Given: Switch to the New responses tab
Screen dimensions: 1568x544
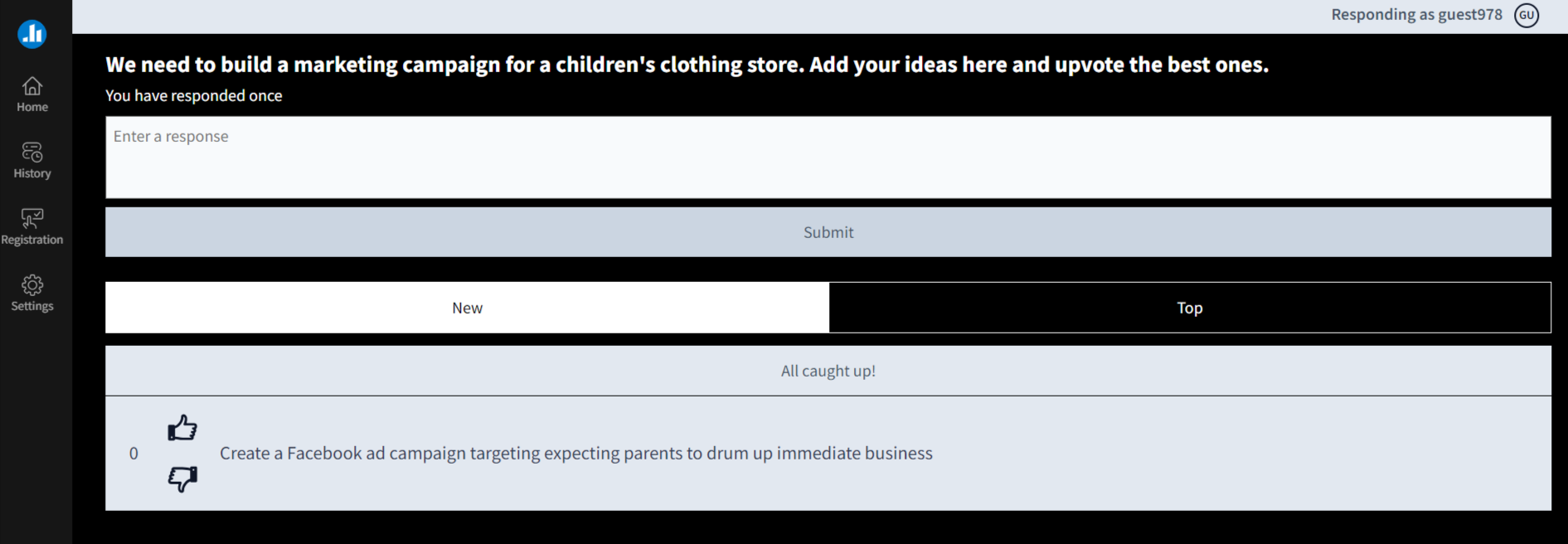Looking at the screenshot, I should pos(467,308).
